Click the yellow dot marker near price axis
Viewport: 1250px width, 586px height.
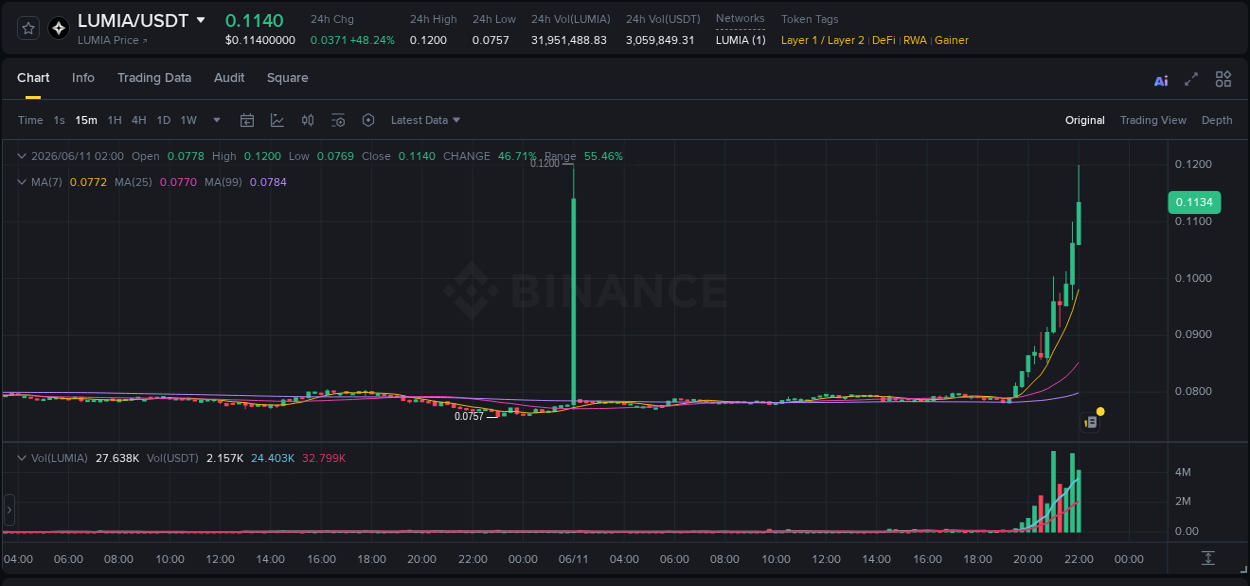1100,411
